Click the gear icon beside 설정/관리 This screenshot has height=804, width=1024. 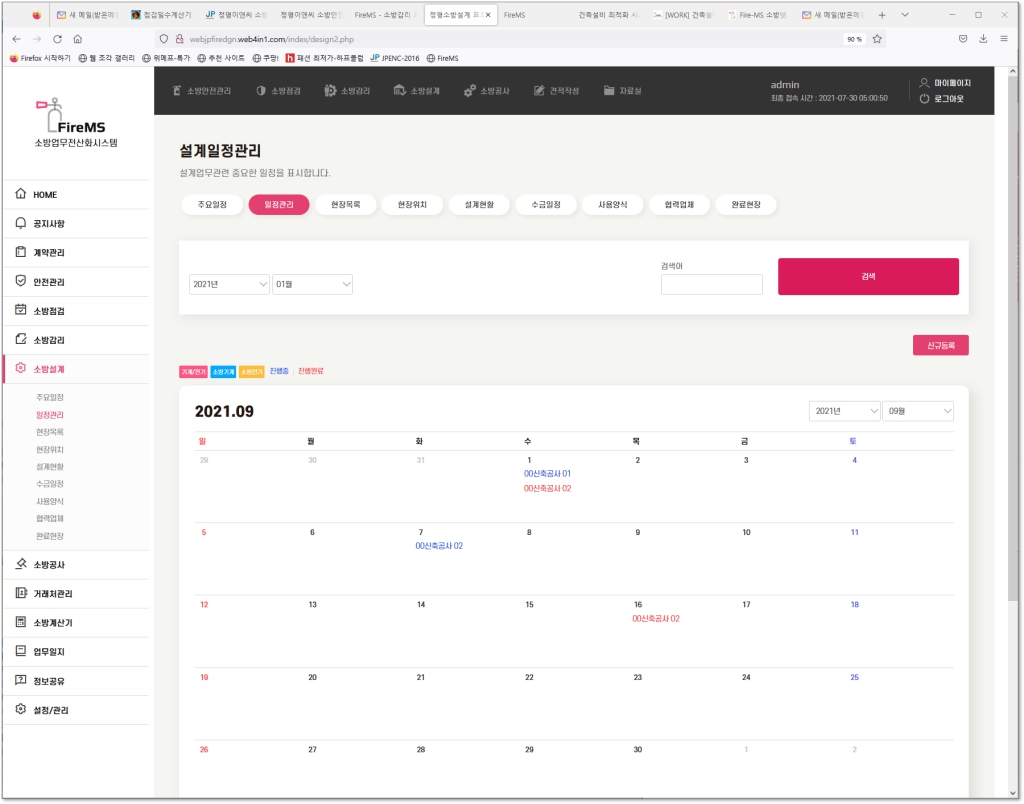tap(21, 710)
